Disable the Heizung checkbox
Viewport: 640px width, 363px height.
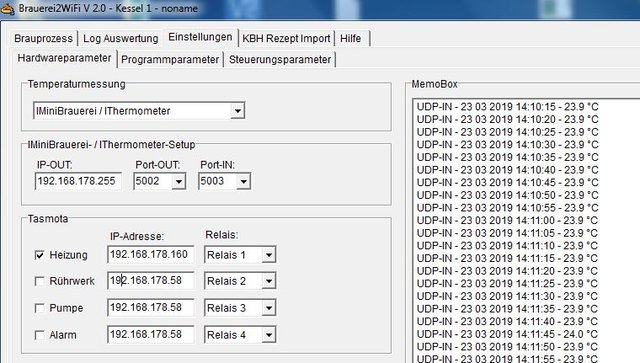pos(40,255)
